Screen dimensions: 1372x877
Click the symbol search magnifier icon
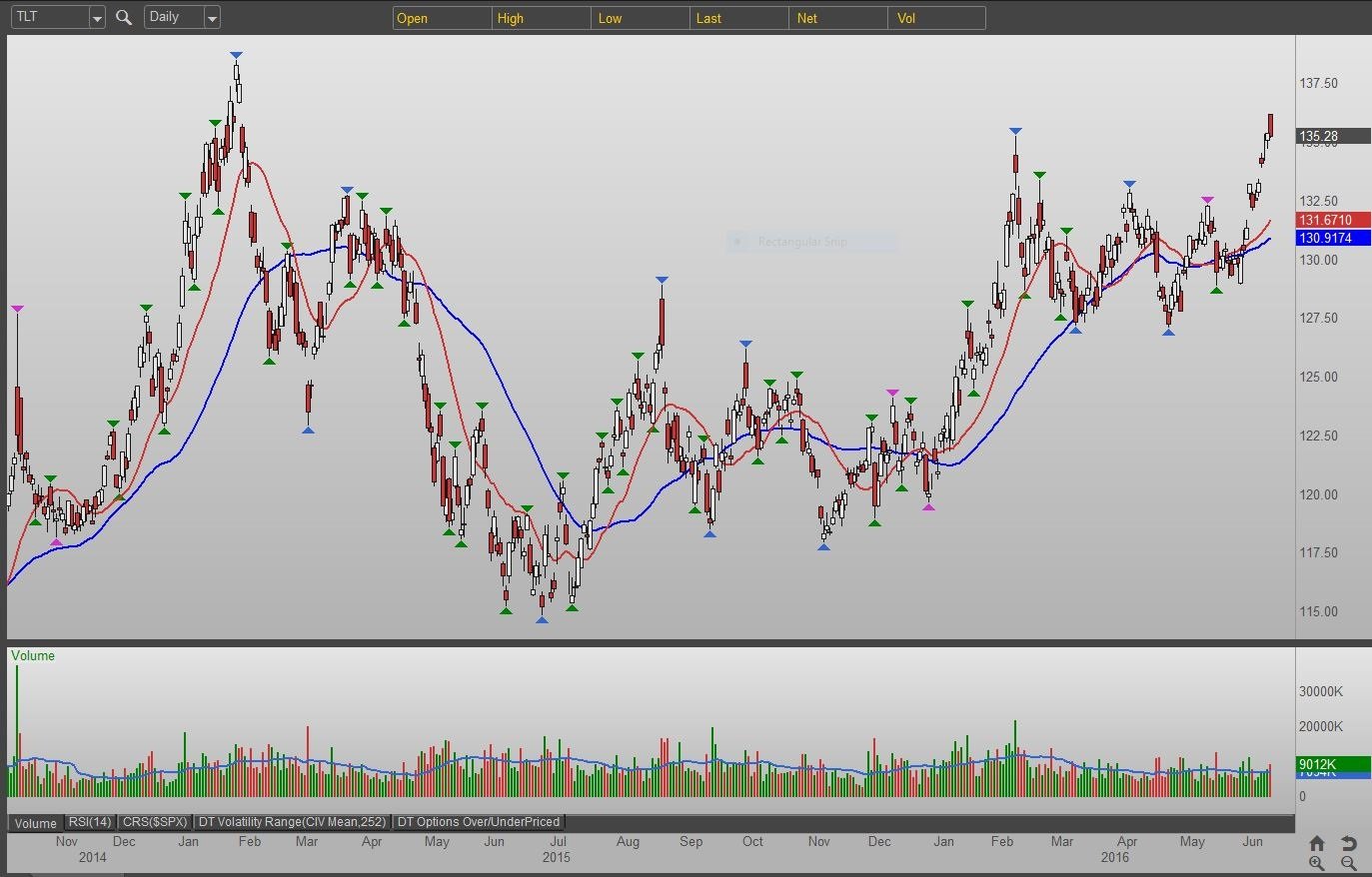(124, 17)
